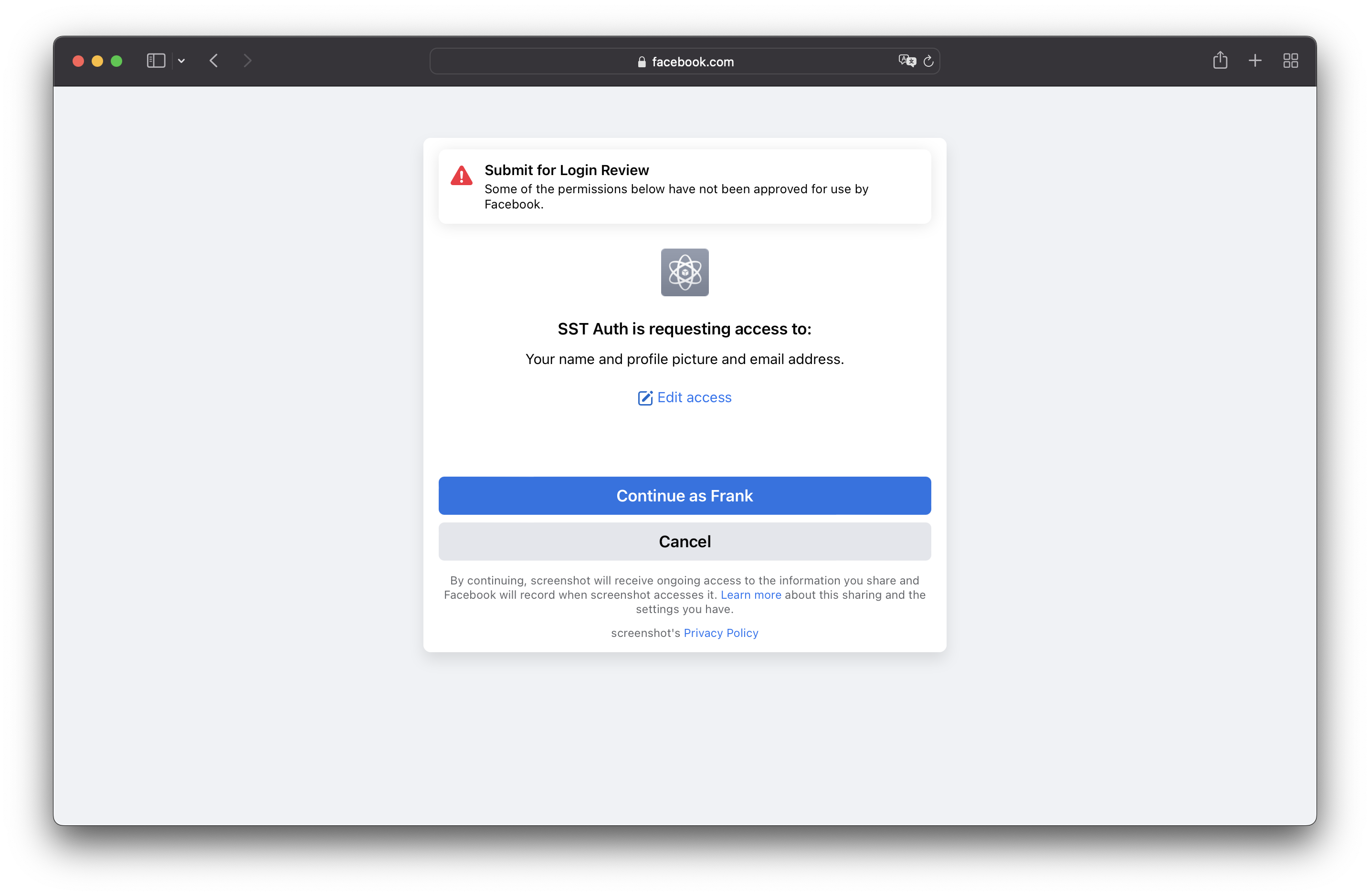Expand the browser tab dropdown arrow
The image size is (1370, 896).
coord(181,61)
